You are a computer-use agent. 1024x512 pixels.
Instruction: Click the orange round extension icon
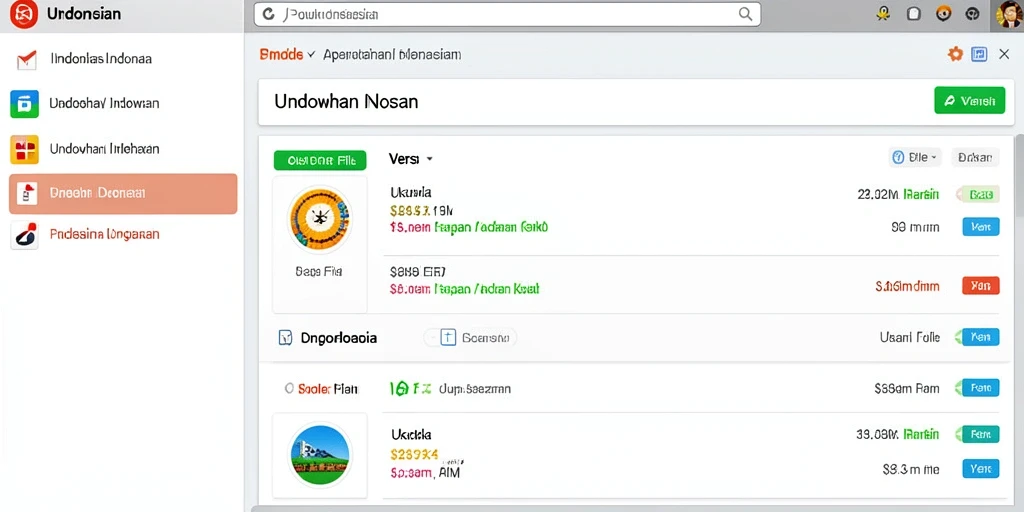pyautogui.click(x=943, y=14)
